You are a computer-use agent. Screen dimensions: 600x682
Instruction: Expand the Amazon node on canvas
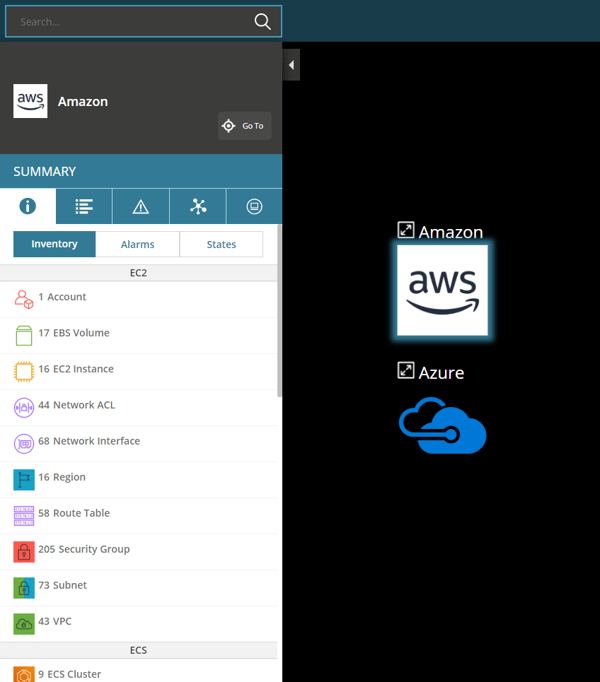tap(406, 230)
